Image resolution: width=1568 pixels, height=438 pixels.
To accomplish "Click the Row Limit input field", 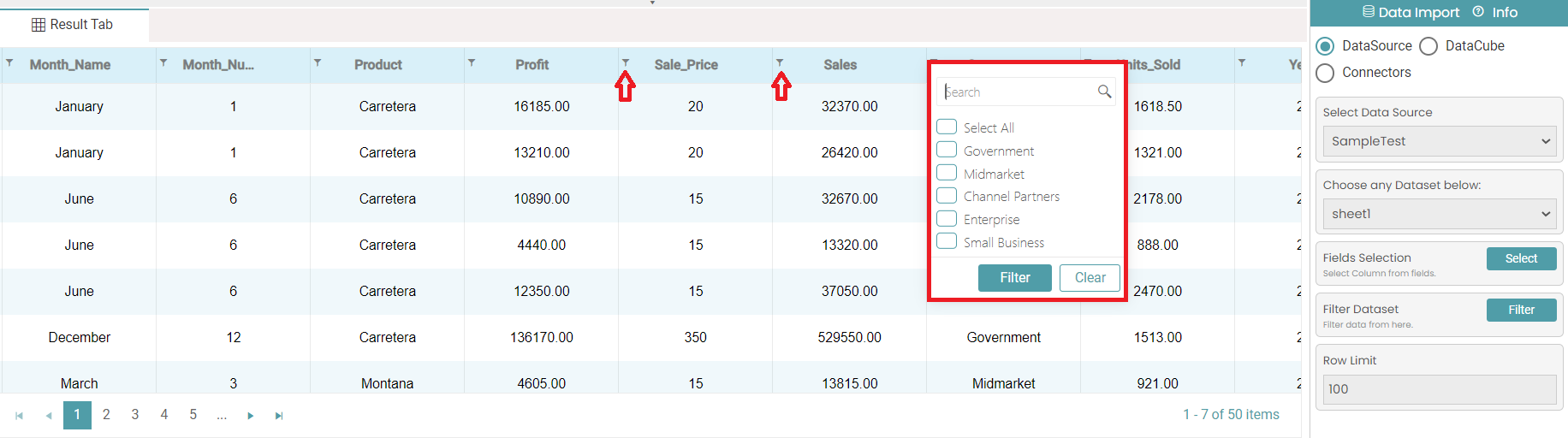I will tap(1440, 389).
